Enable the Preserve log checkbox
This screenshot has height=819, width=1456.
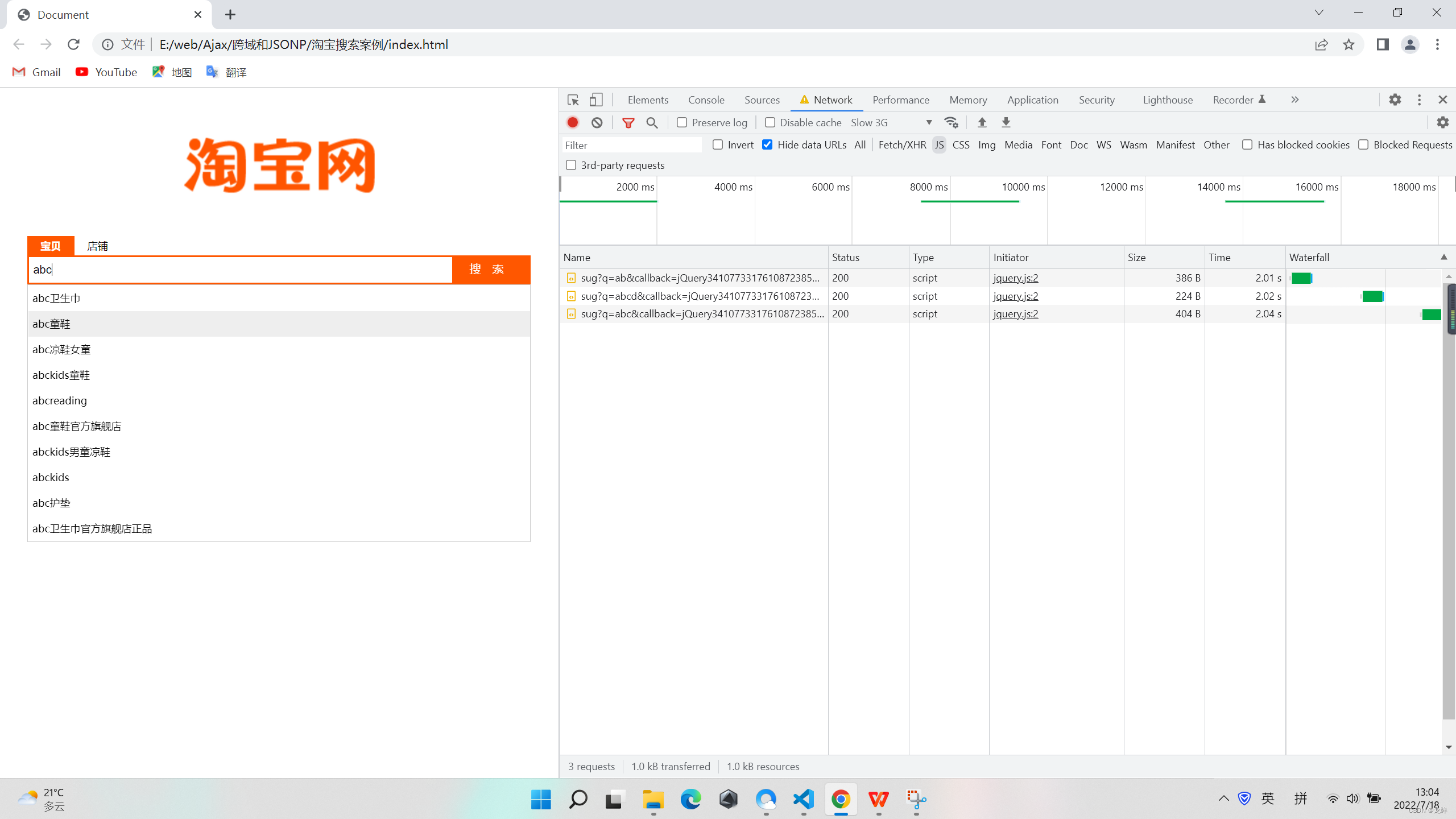(x=682, y=122)
